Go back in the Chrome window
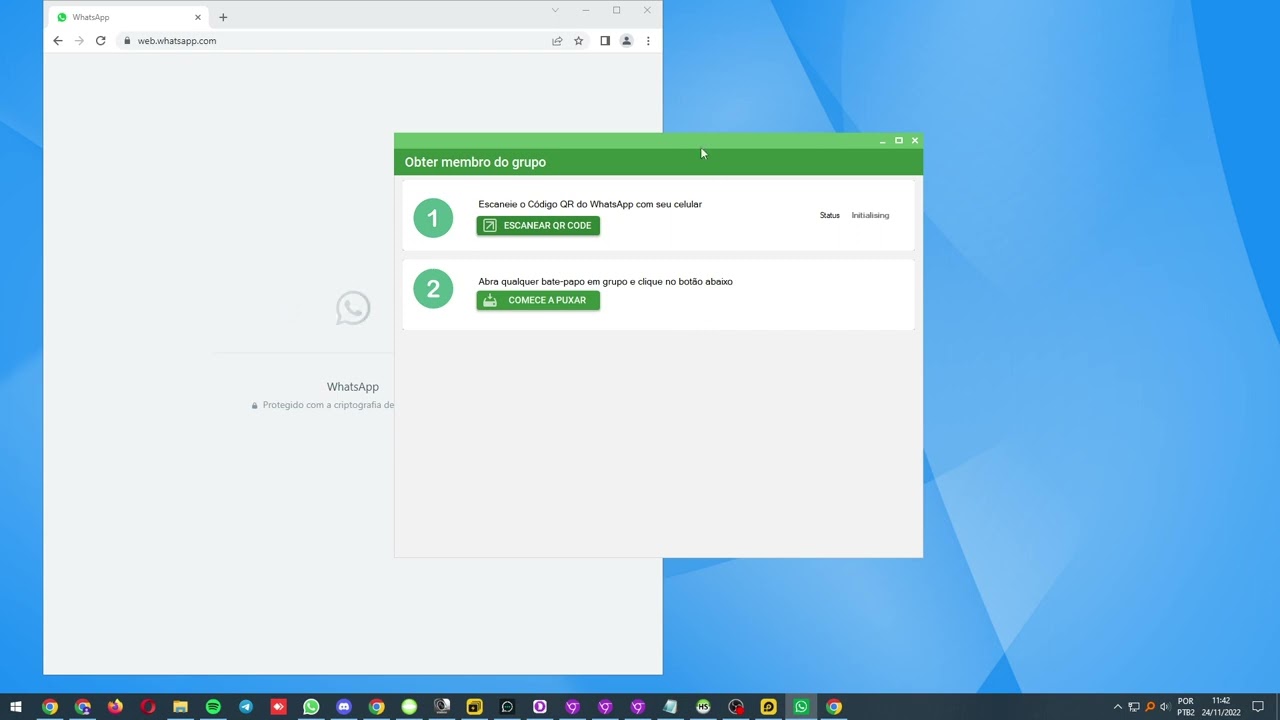 tap(57, 41)
